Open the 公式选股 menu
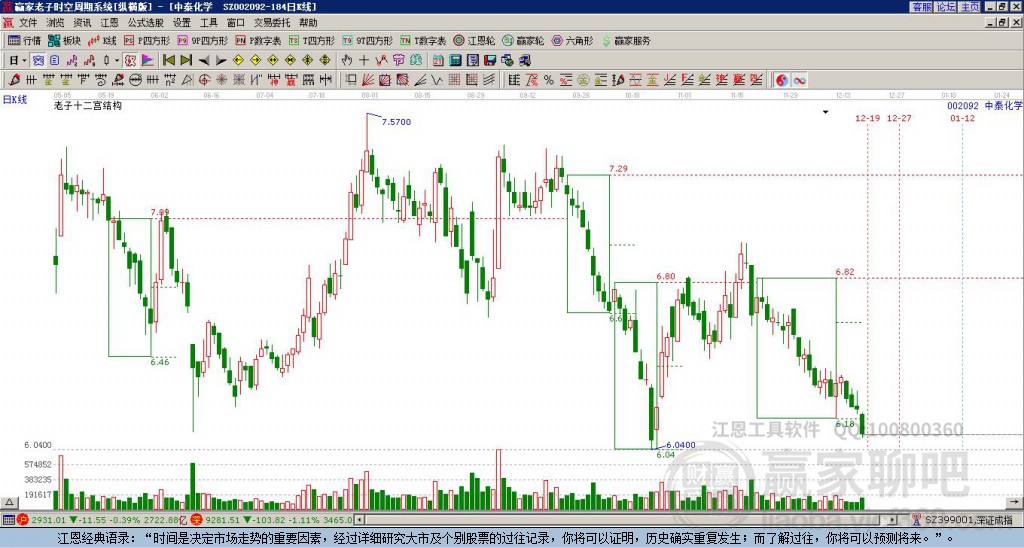The width and height of the screenshot is (1024, 548). coord(146,23)
